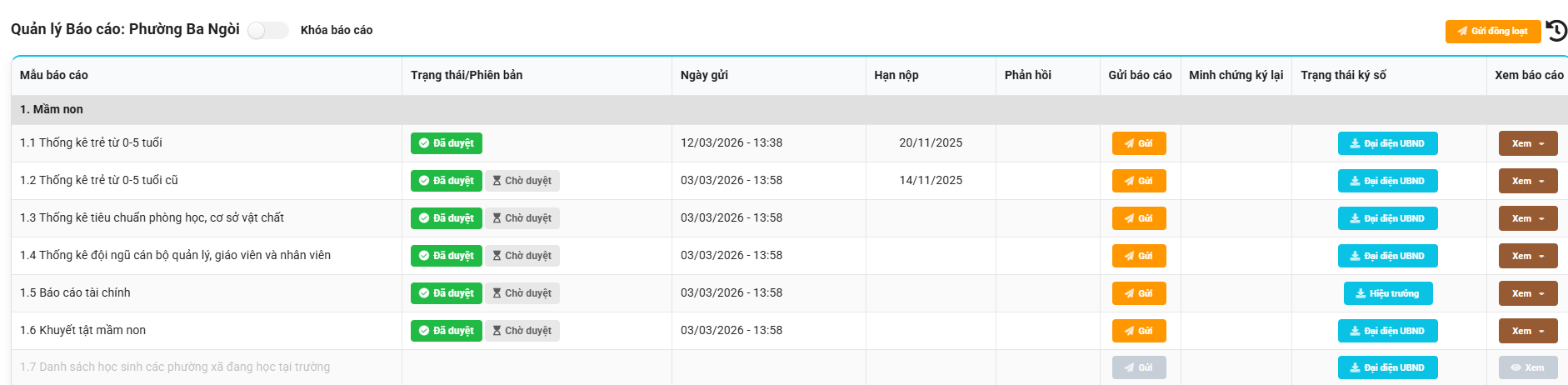Click 'Đã duyệt' approved badge on row 1.4
1568x385 pixels.
click(x=447, y=256)
